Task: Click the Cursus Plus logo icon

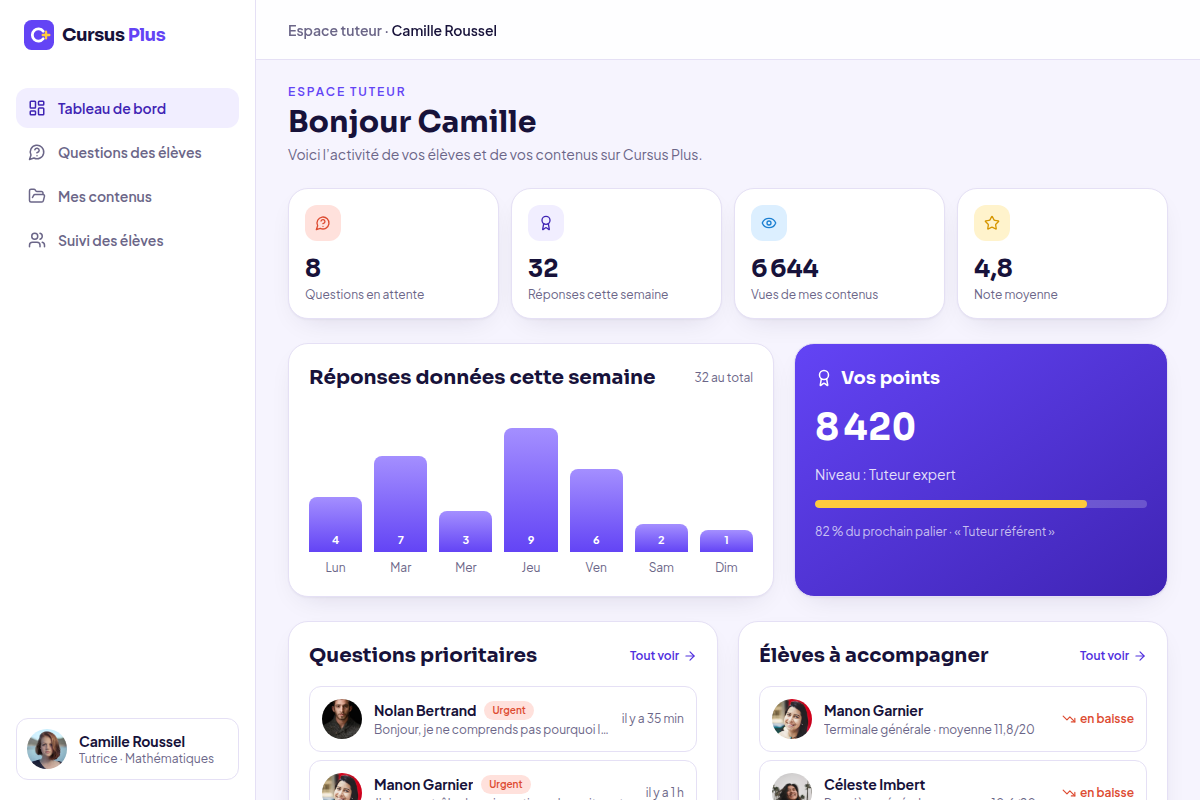Action: (39, 35)
